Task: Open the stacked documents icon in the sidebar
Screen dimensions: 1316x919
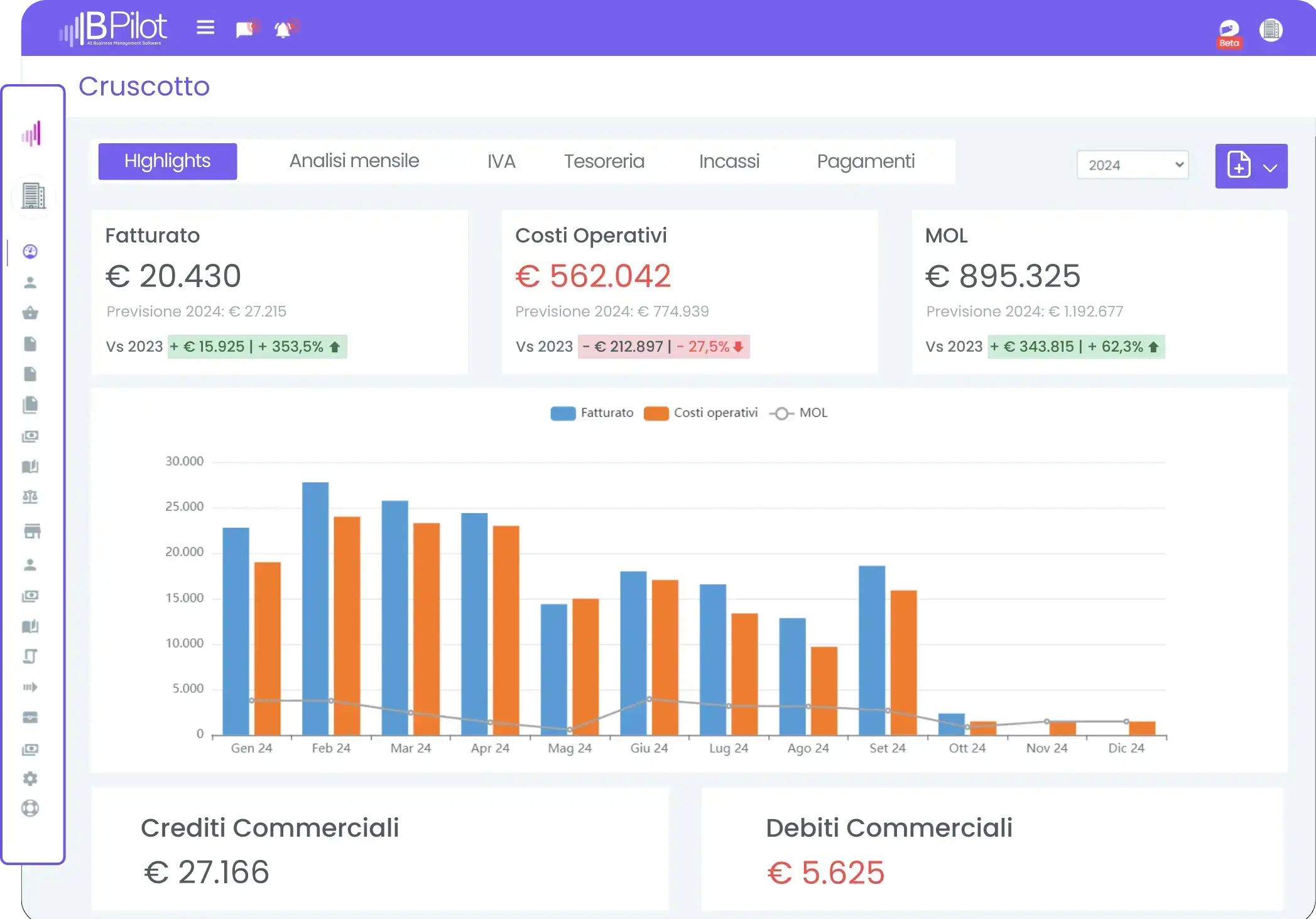Action: pos(30,405)
